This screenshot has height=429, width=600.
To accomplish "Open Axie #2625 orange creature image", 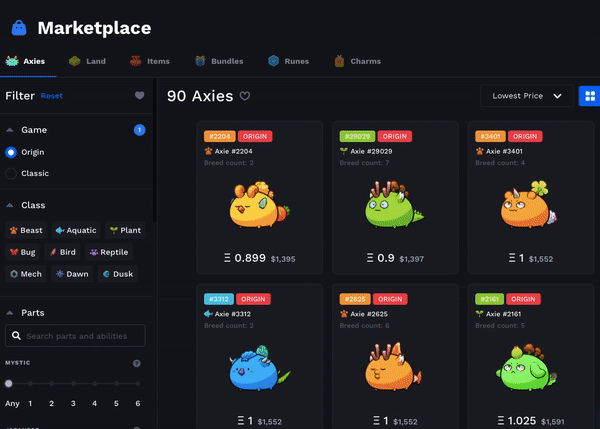I will pyautogui.click(x=393, y=367).
